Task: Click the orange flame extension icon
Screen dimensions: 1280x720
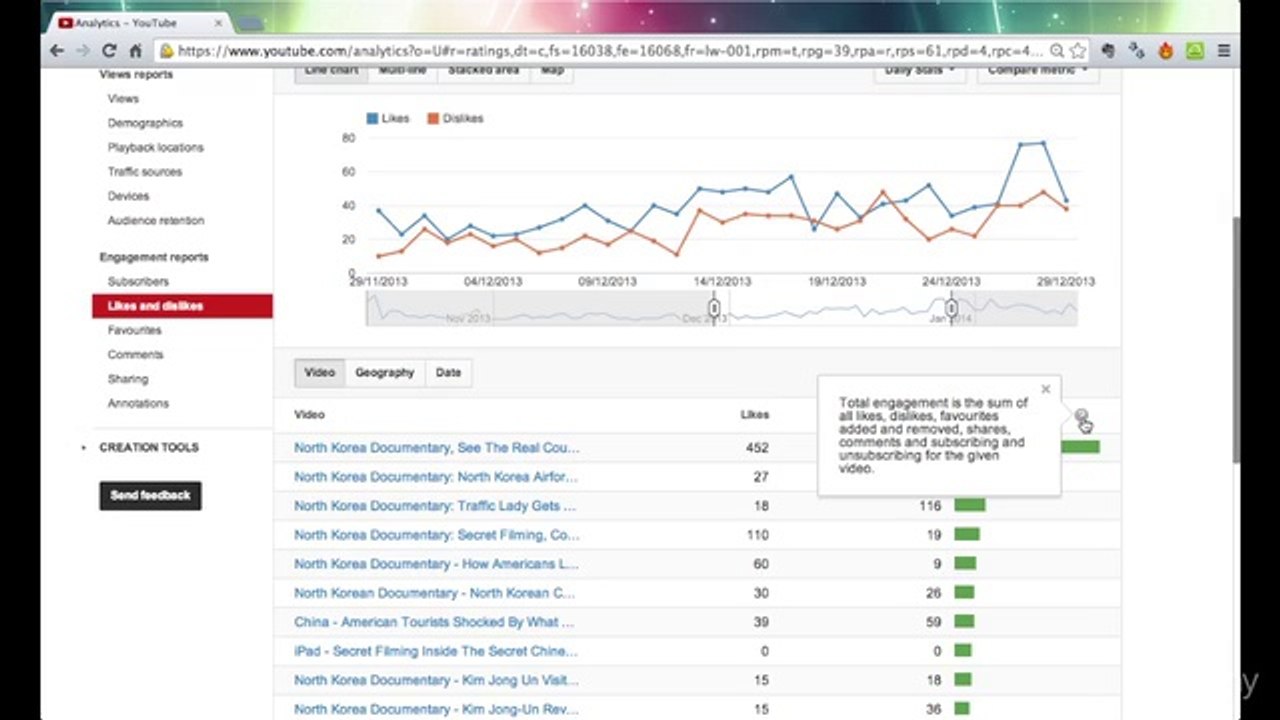Action: tap(1166, 50)
